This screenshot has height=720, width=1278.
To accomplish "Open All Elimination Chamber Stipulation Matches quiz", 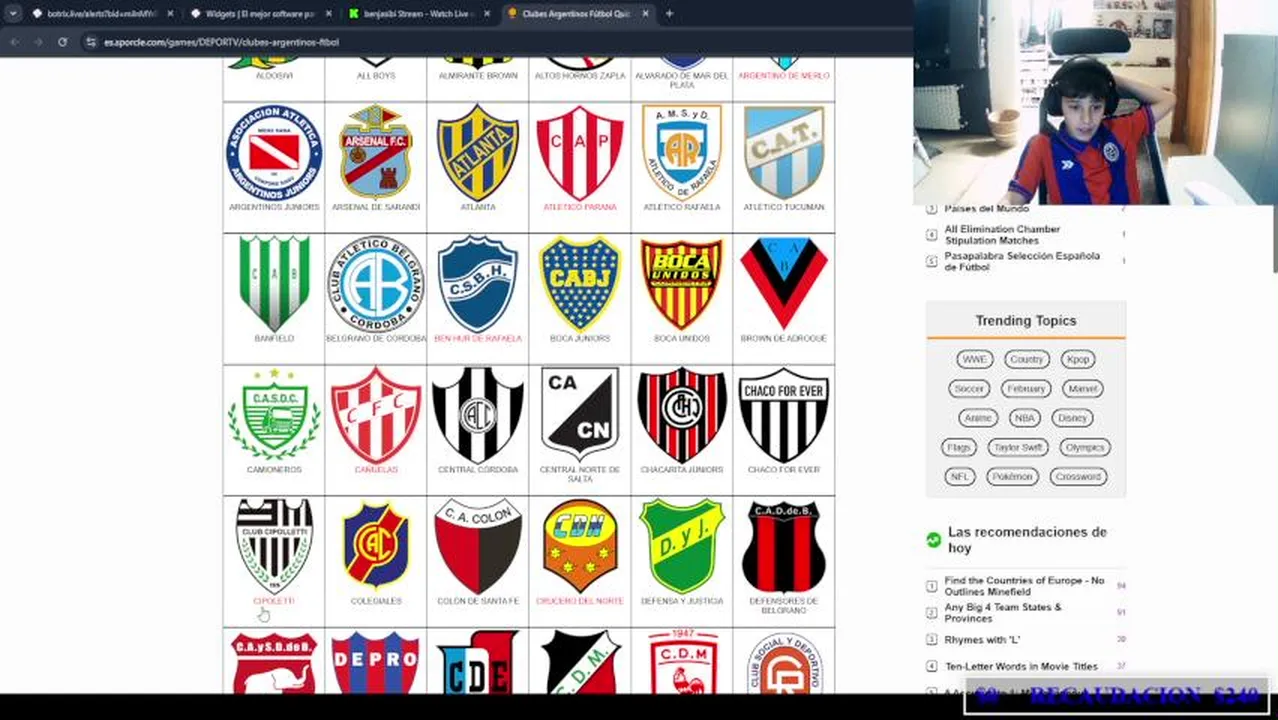I will 1002,234.
